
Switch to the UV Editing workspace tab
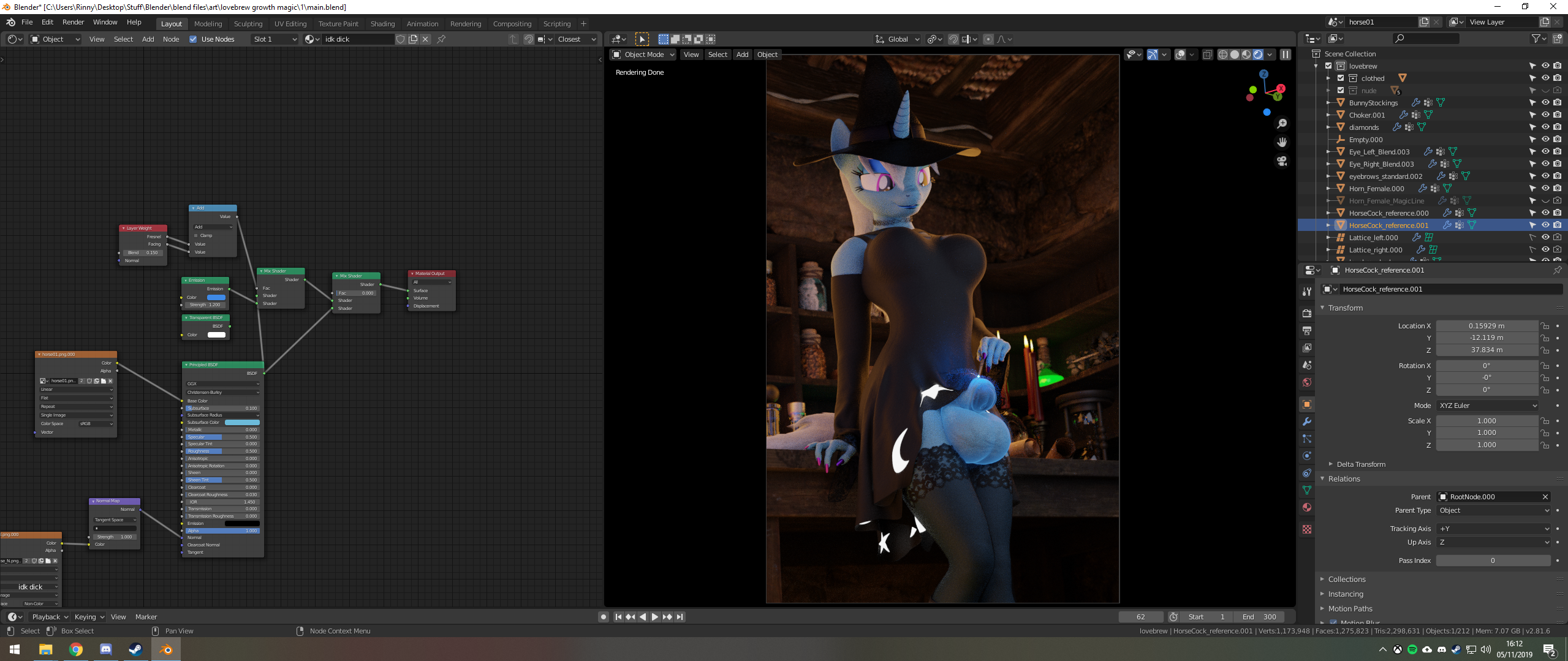point(290,24)
